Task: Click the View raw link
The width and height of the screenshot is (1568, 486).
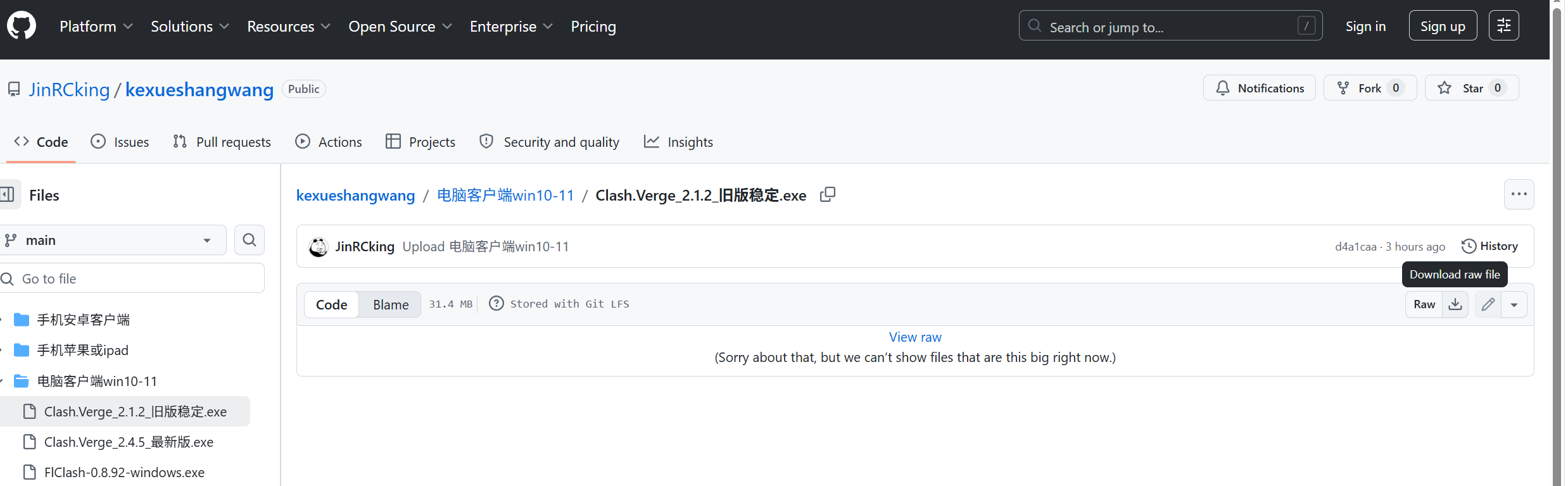Action: pyautogui.click(x=914, y=337)
